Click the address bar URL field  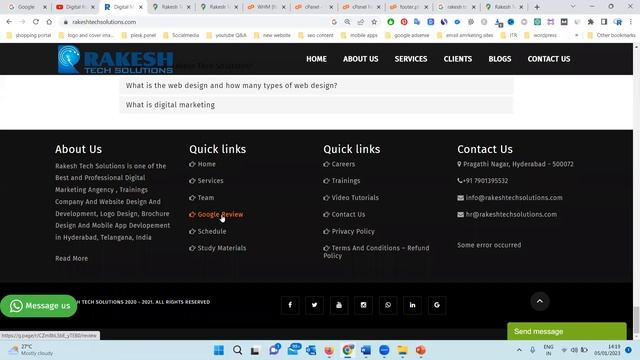coord(196,22)
